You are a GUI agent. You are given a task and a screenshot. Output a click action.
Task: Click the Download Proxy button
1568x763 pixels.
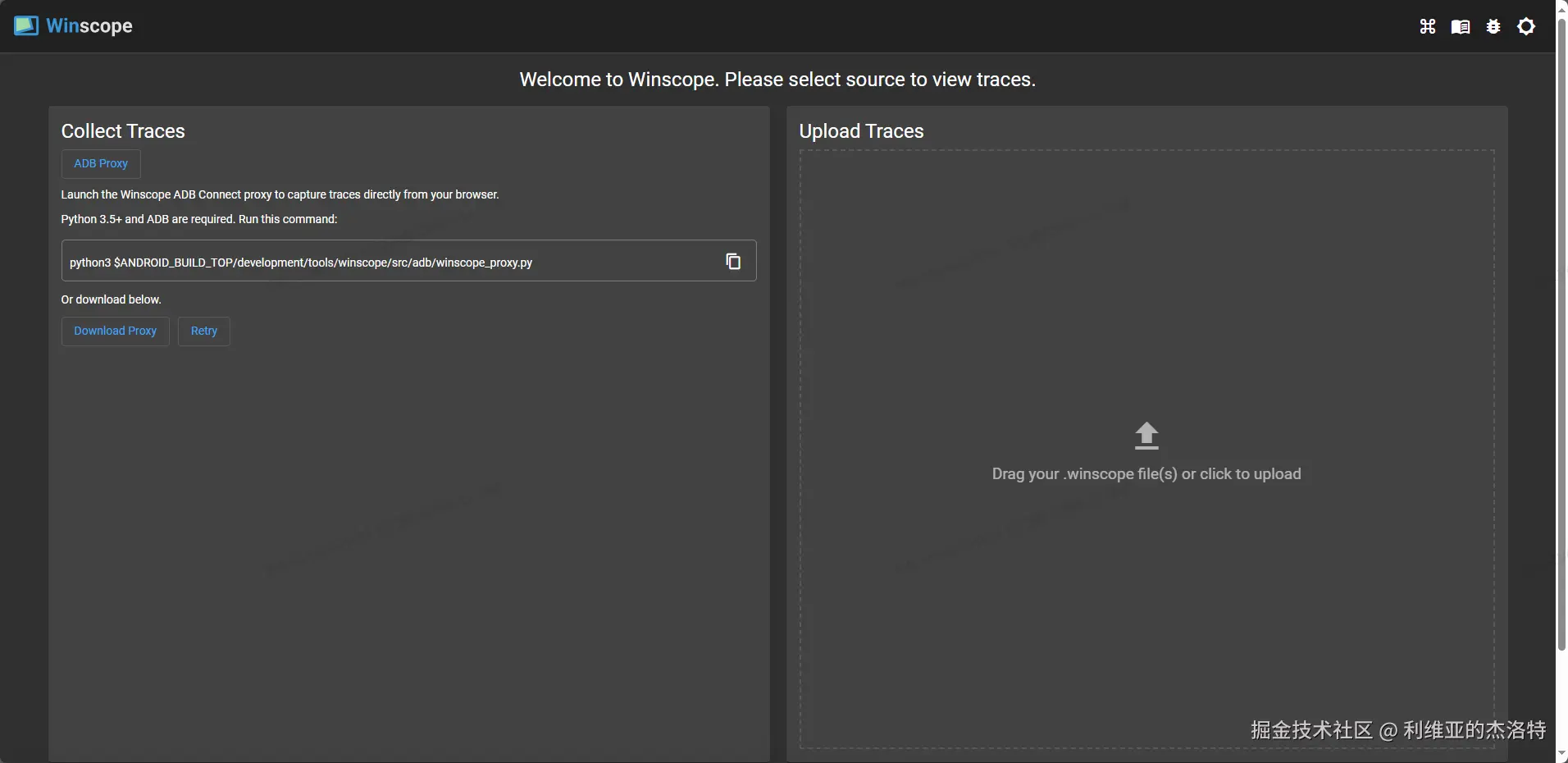pyautogui.click(x=116, y=331)
